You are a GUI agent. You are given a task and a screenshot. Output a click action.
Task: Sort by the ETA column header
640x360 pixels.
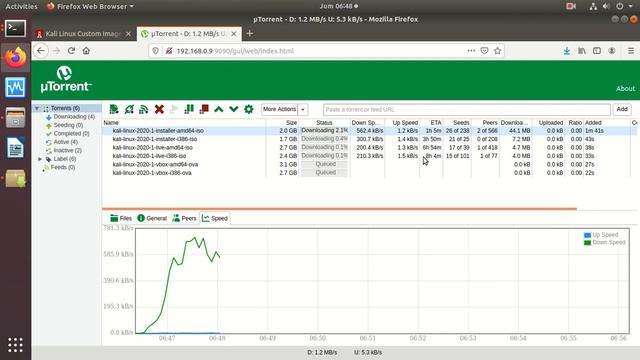pos(431,122)
